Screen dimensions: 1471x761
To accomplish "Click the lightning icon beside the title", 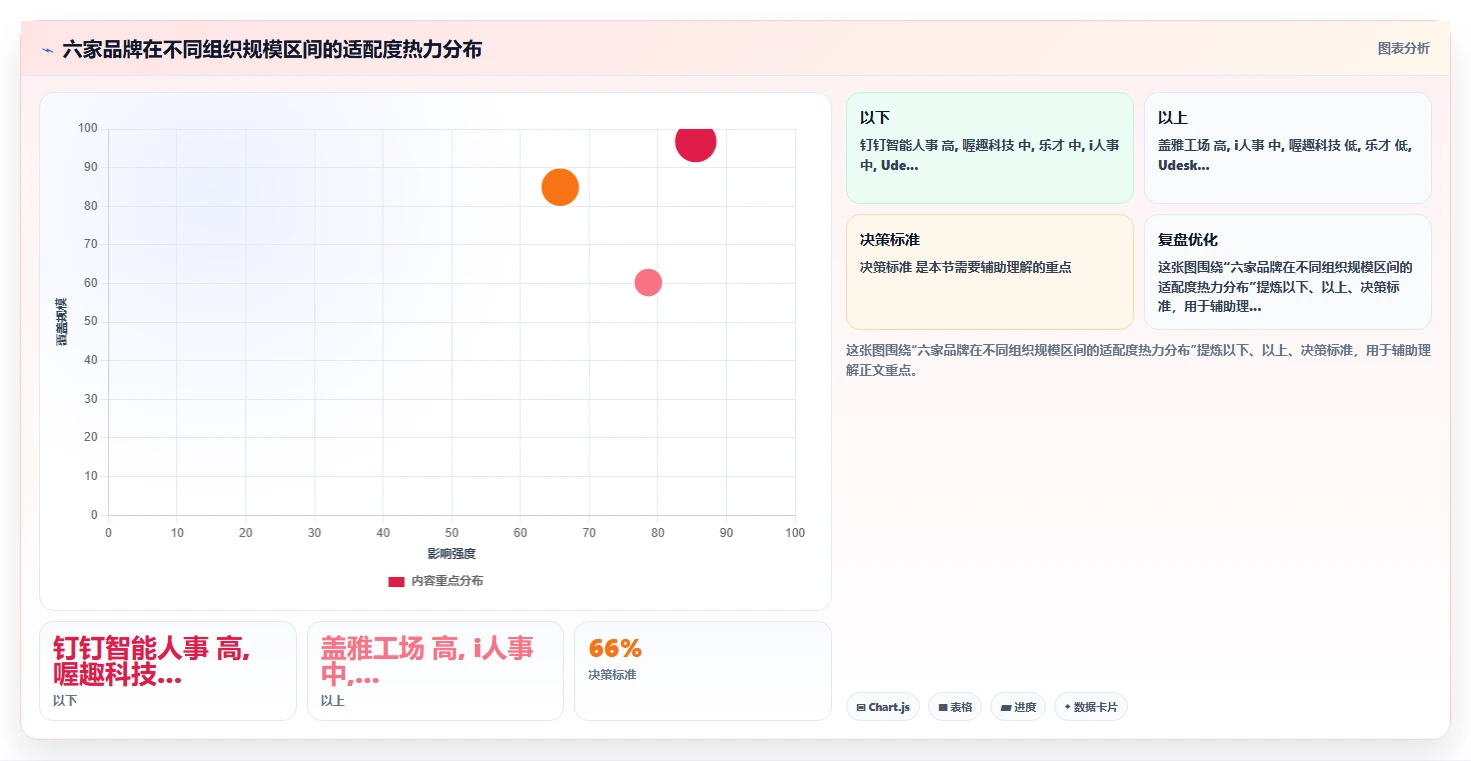I will [47, 50].
